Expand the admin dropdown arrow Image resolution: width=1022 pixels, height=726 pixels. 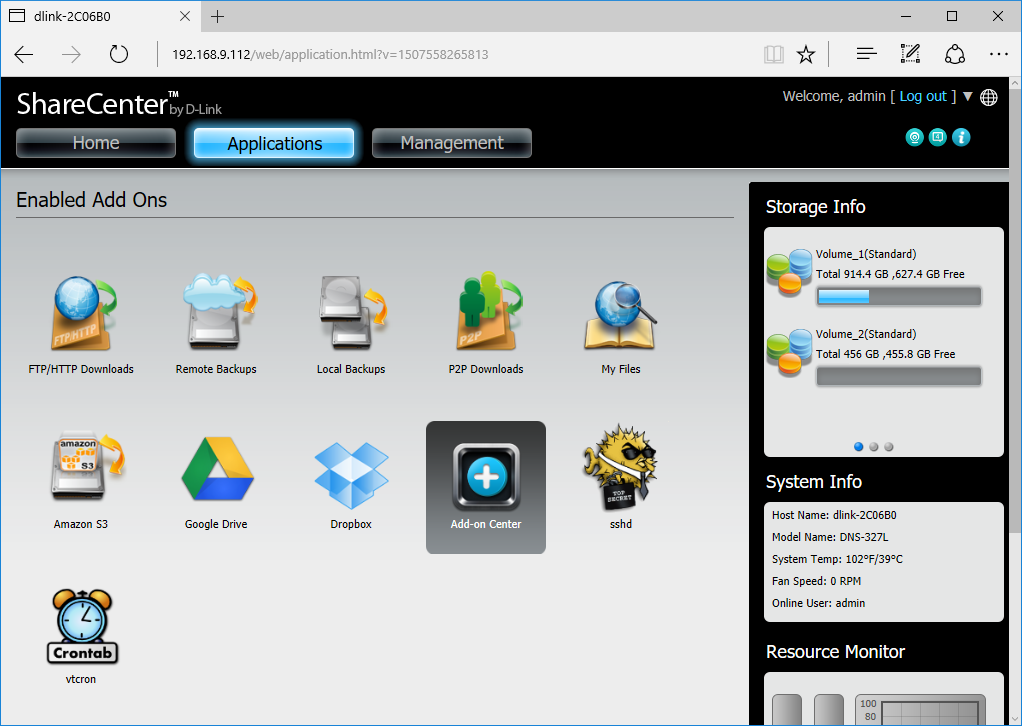(x=968, y=96)
